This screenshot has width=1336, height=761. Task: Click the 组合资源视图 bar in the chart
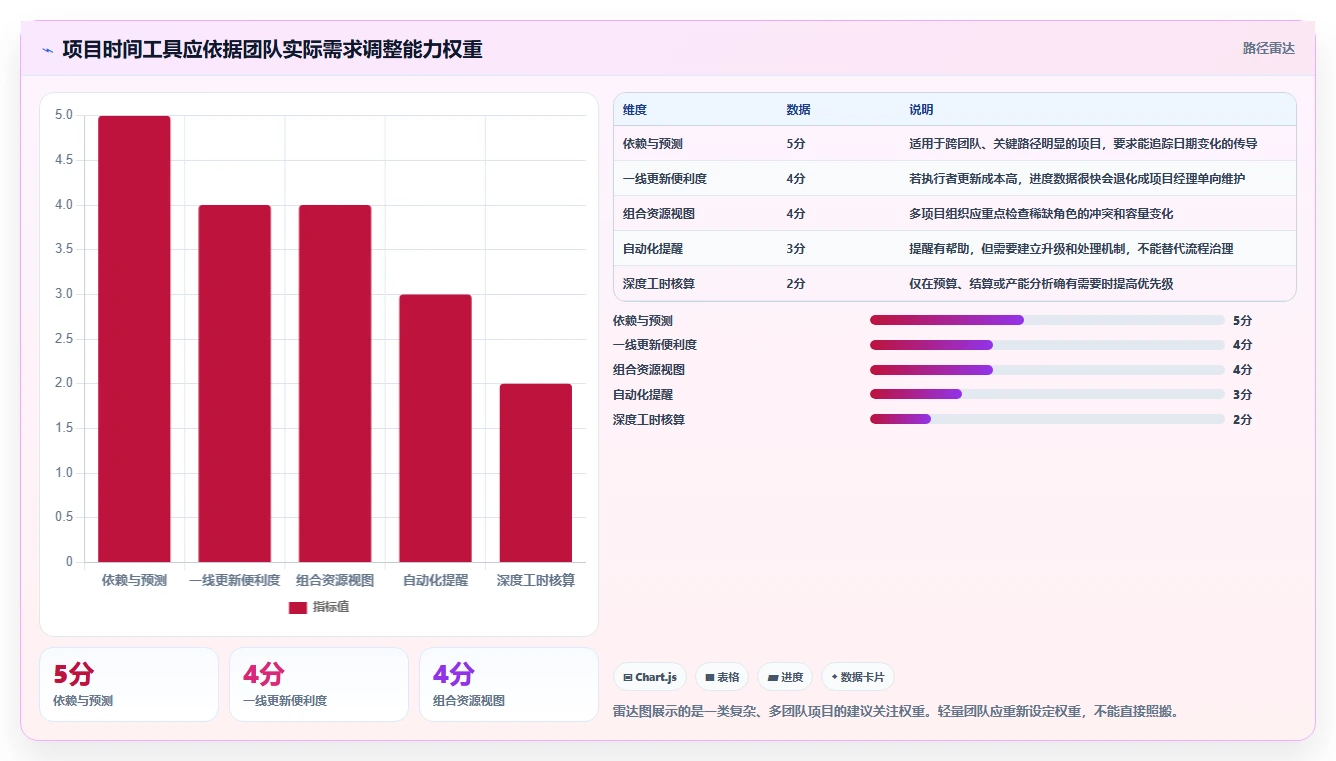pos(335,383)
